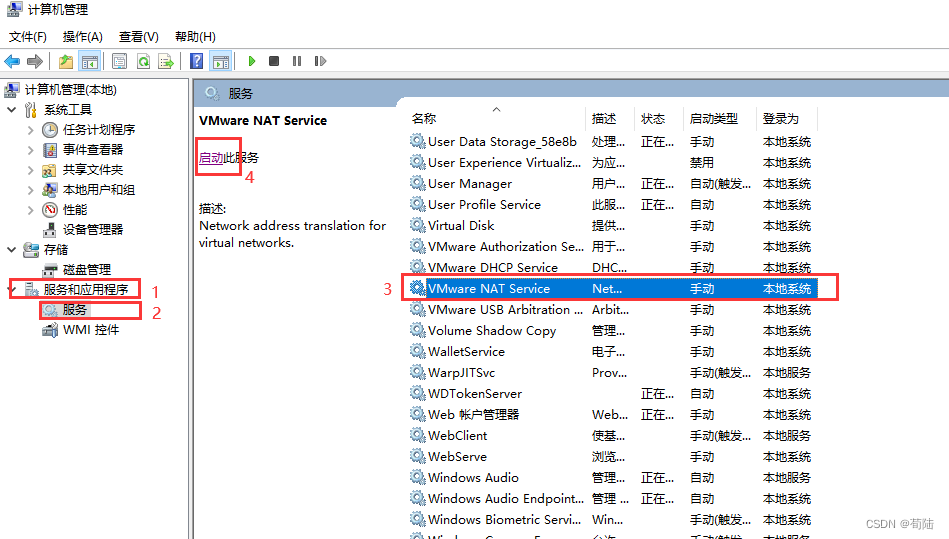Select 服务和应用程序 in the tree

85,290
